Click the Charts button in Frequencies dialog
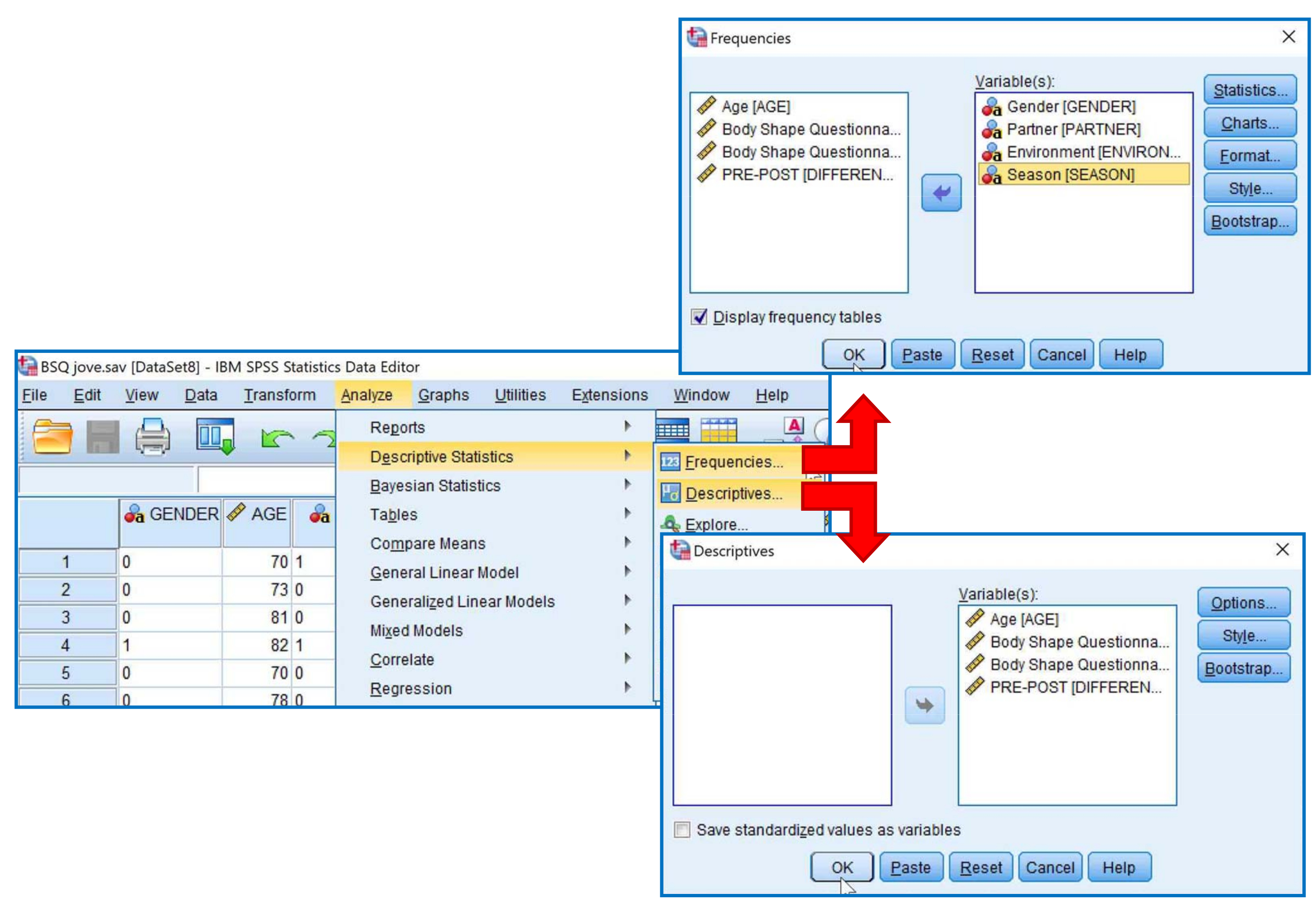 (x=1249, y=123)
